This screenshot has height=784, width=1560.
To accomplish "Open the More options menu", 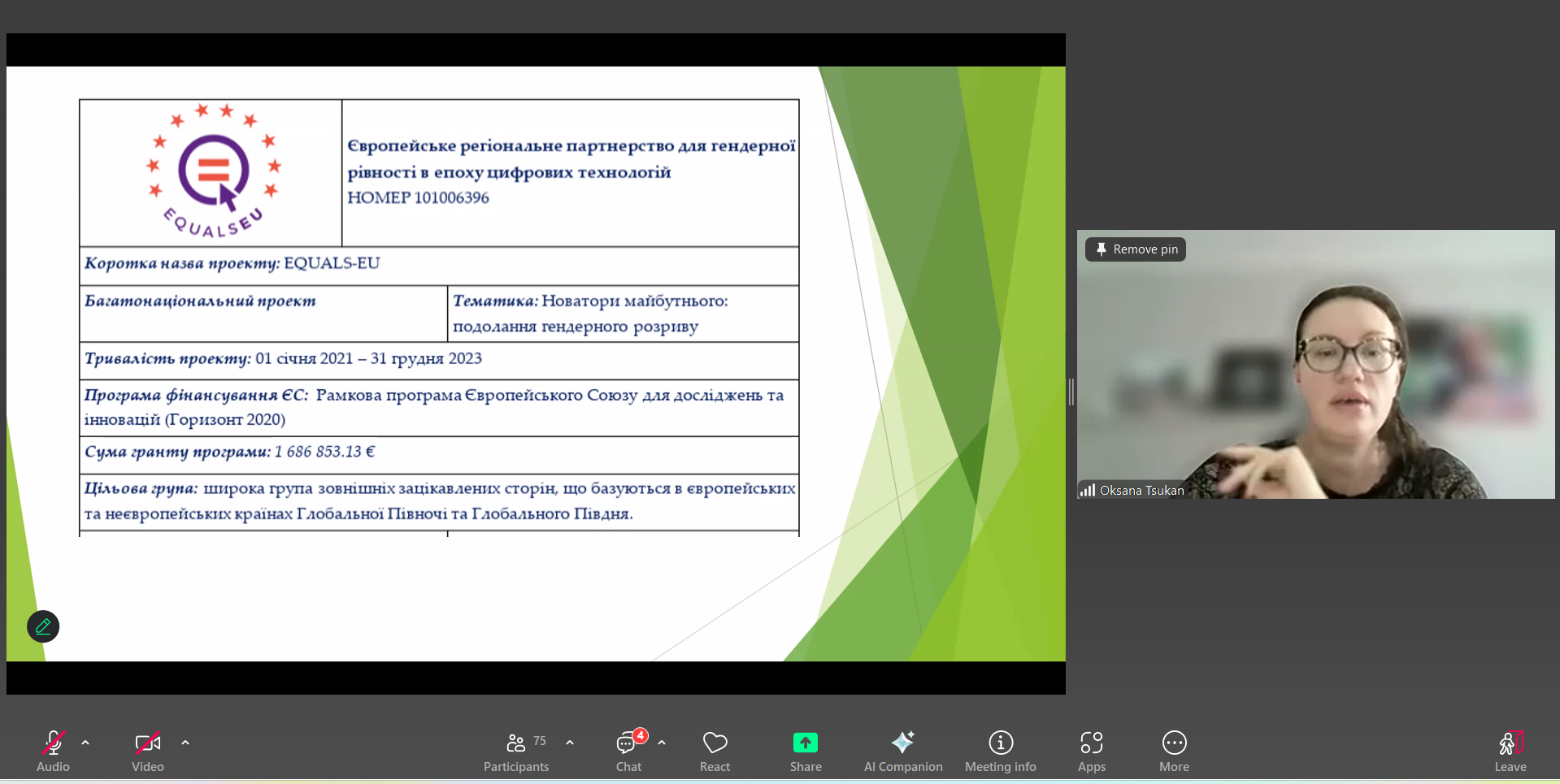I will point(1174,751).
